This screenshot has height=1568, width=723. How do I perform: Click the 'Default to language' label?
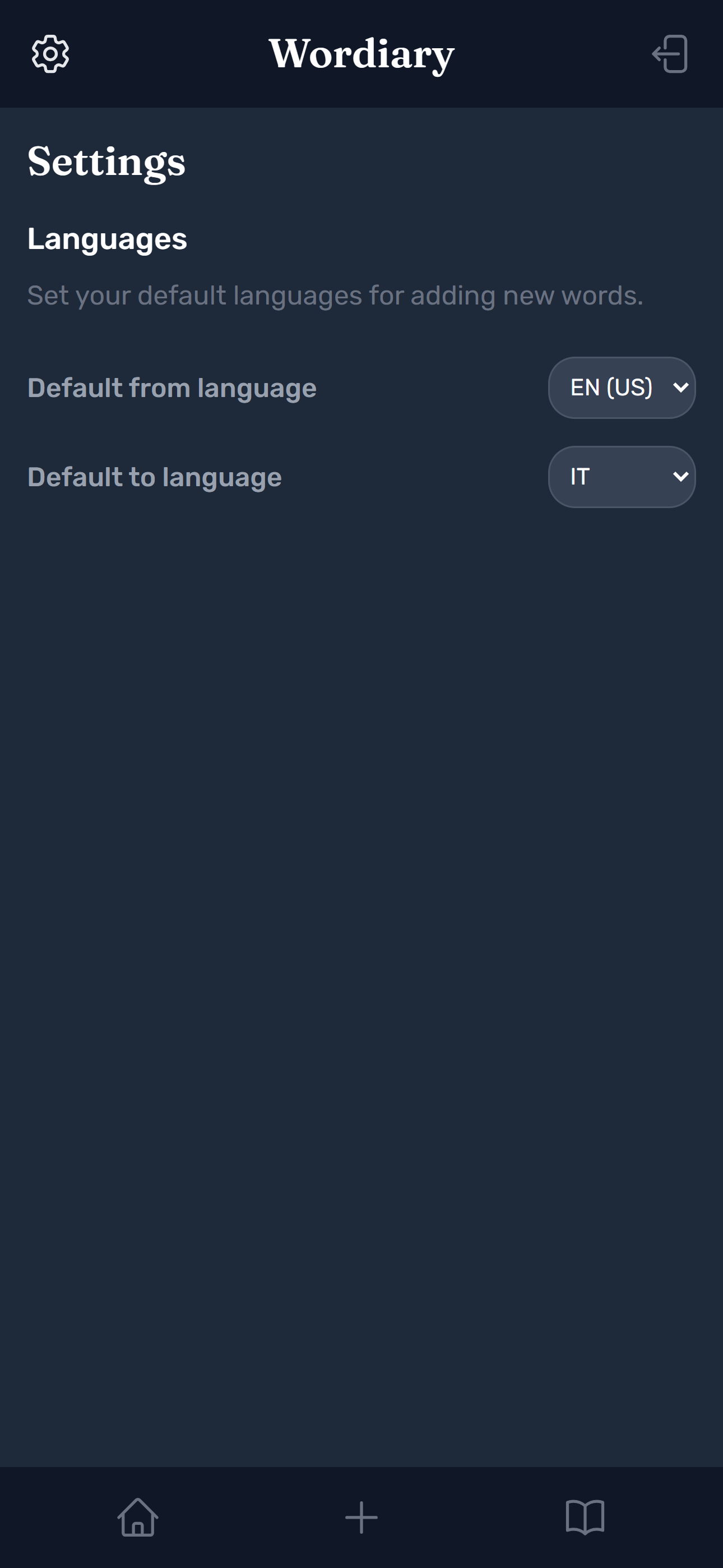point(155,477)
